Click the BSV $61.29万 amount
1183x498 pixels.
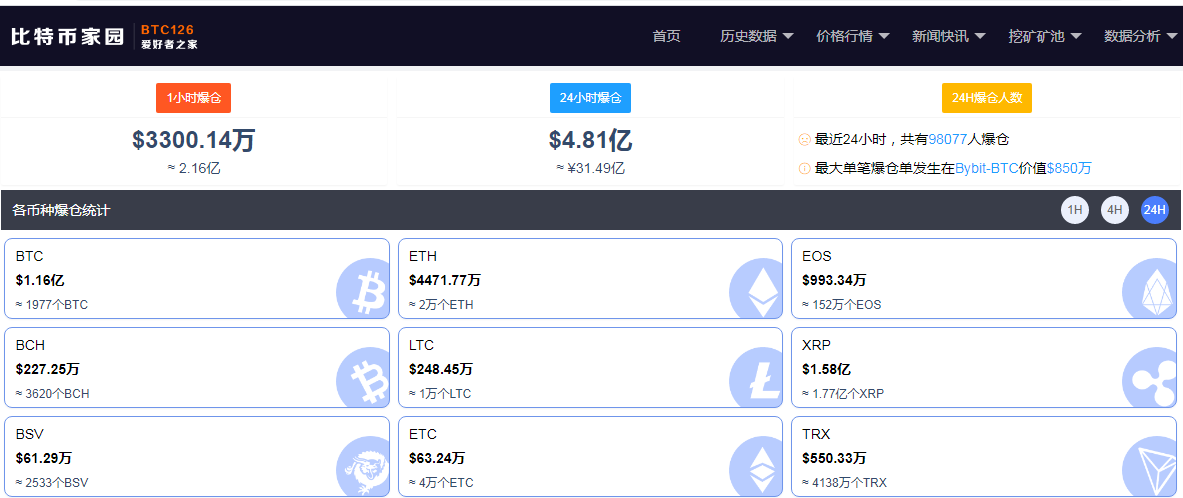click(x=44, y=458)
